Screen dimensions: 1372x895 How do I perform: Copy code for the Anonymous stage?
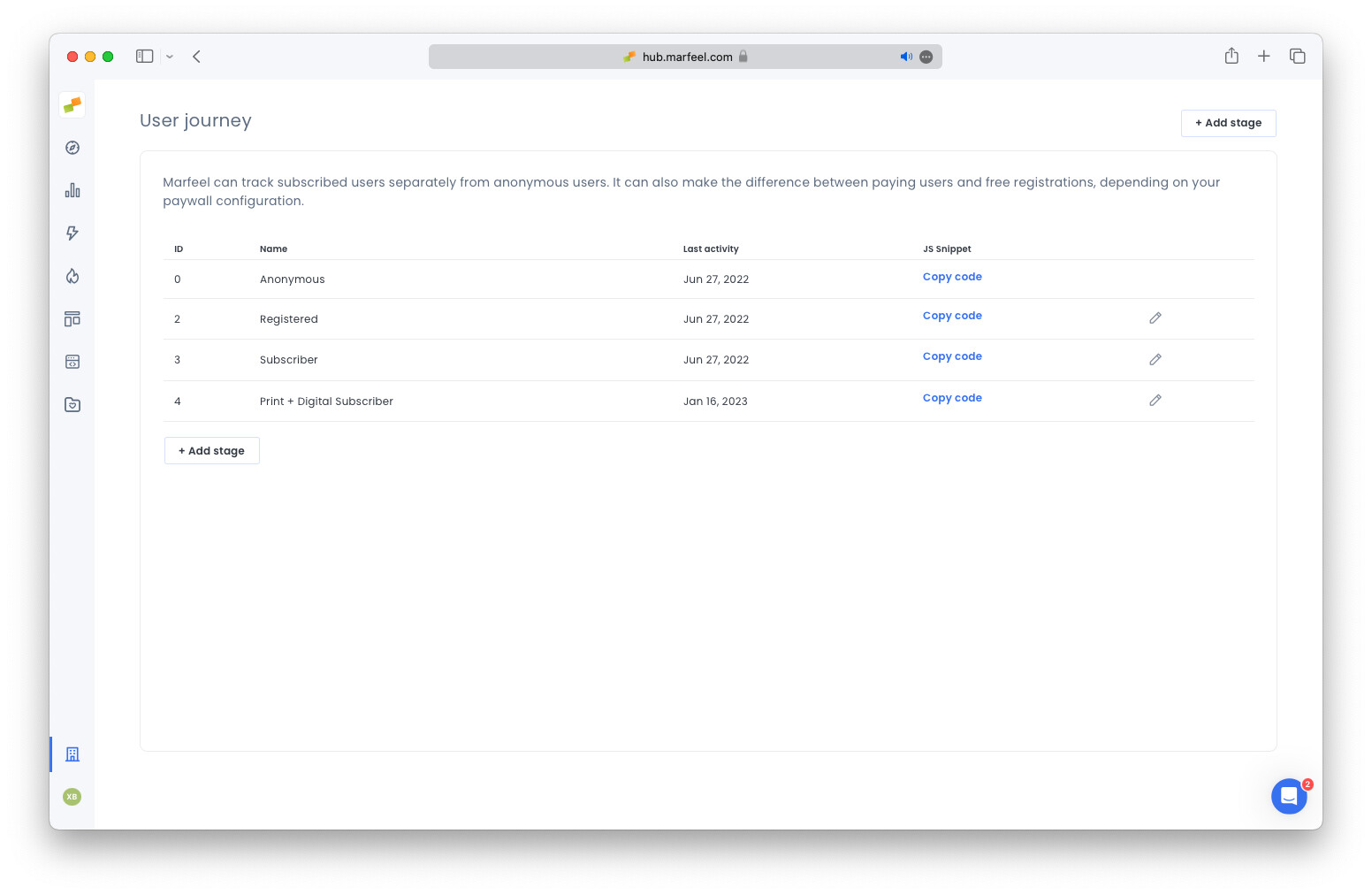(952, 276)
